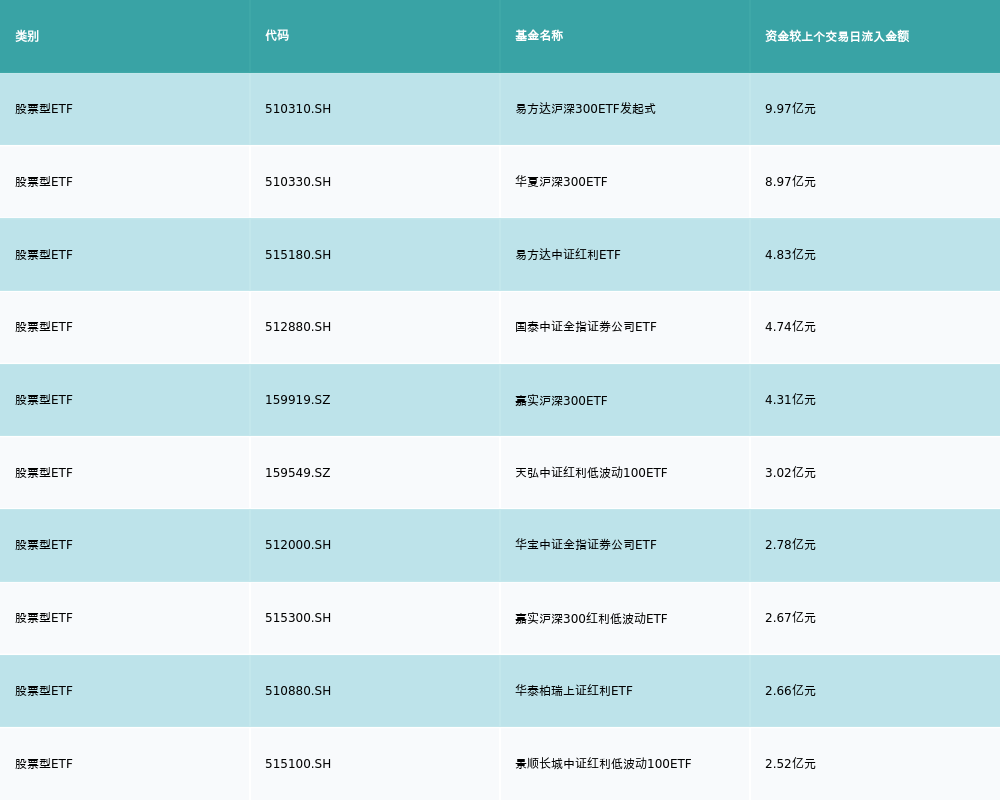Click 股票型ETF in the 510880.SH row
The height and width of the screenshot is (800, 1000).
click(x=44, y=691)
